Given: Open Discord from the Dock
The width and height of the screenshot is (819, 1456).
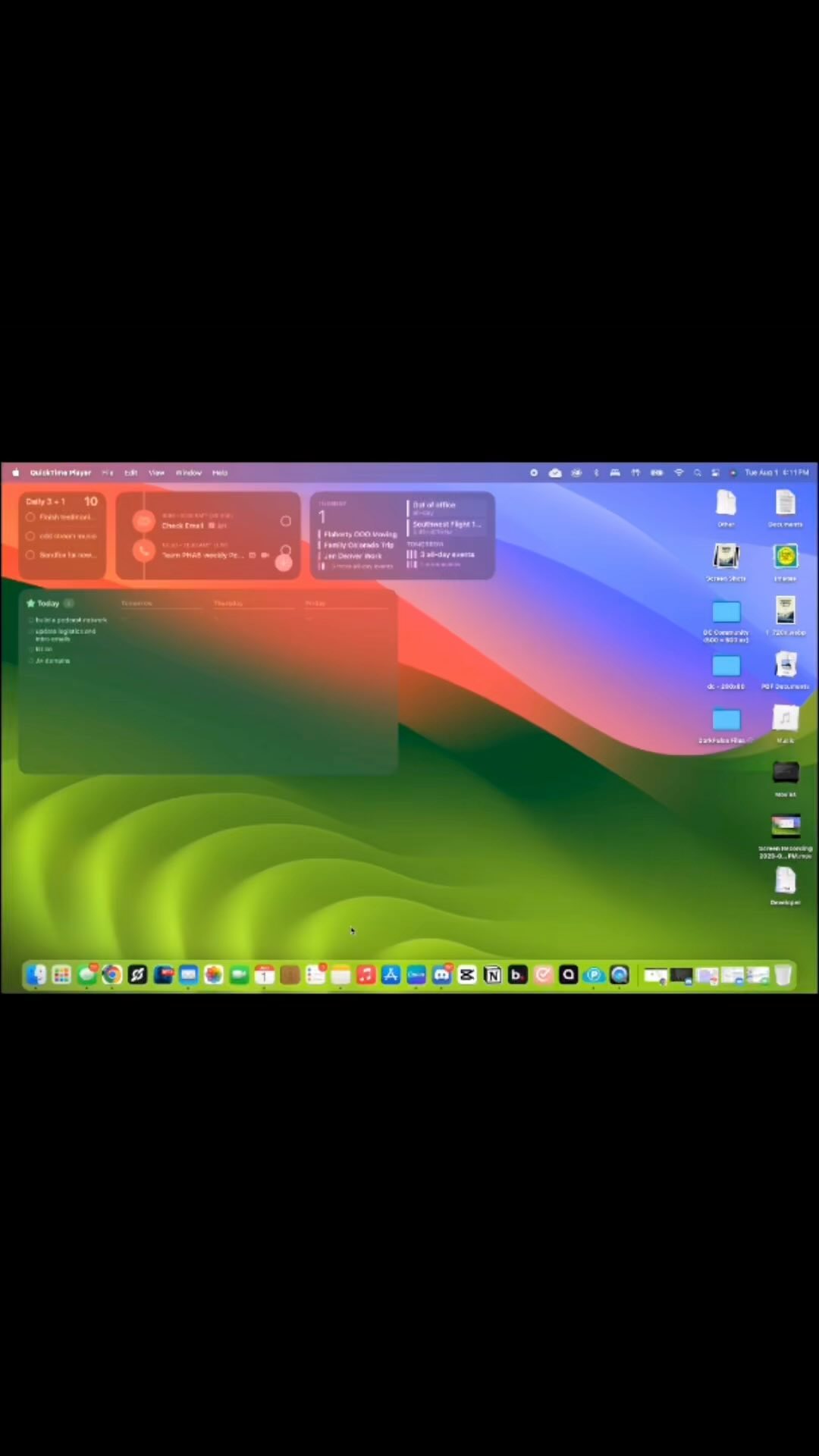Looking at the screenshot, I should coord(442,974).
